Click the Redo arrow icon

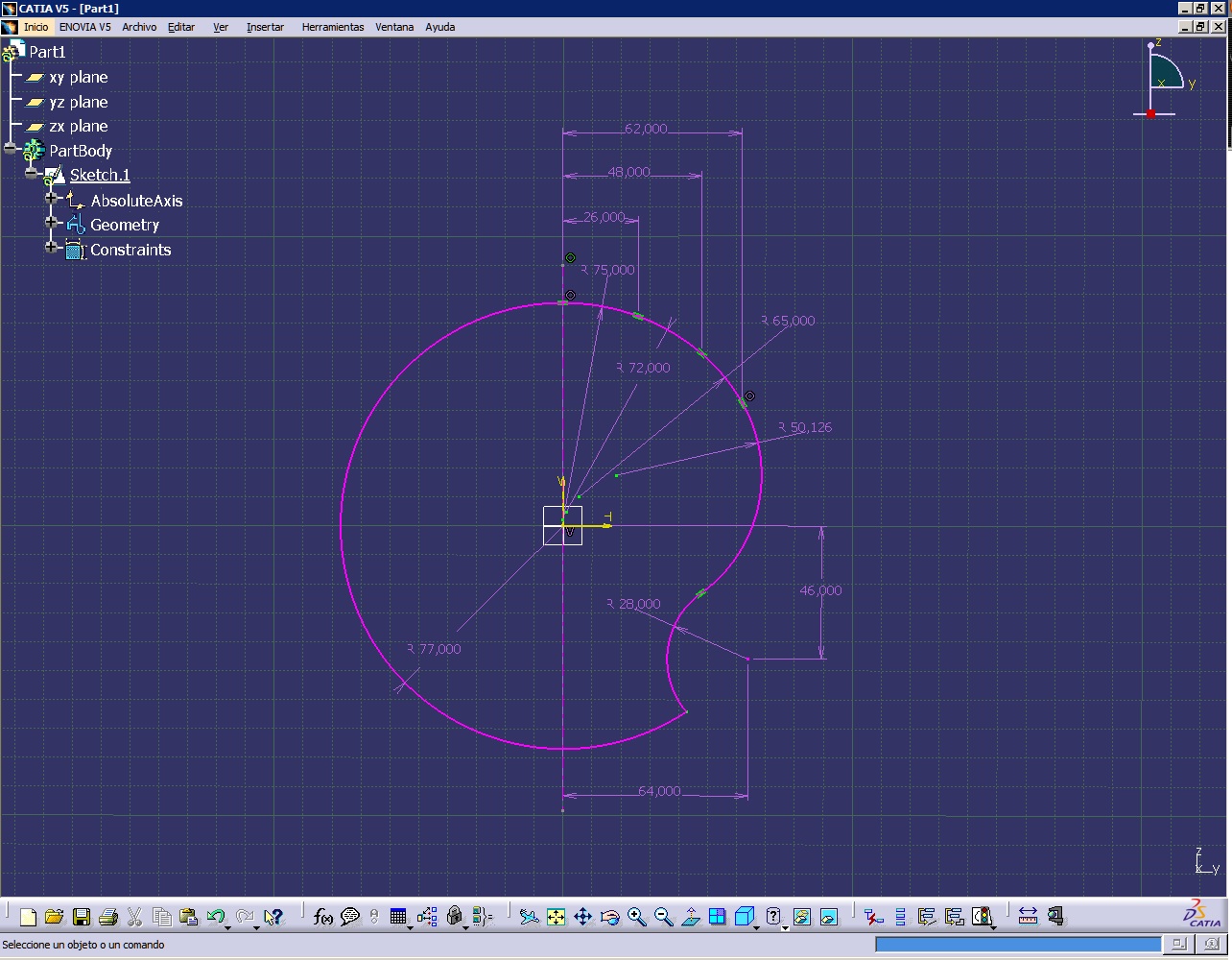click(x=244, y=916)
